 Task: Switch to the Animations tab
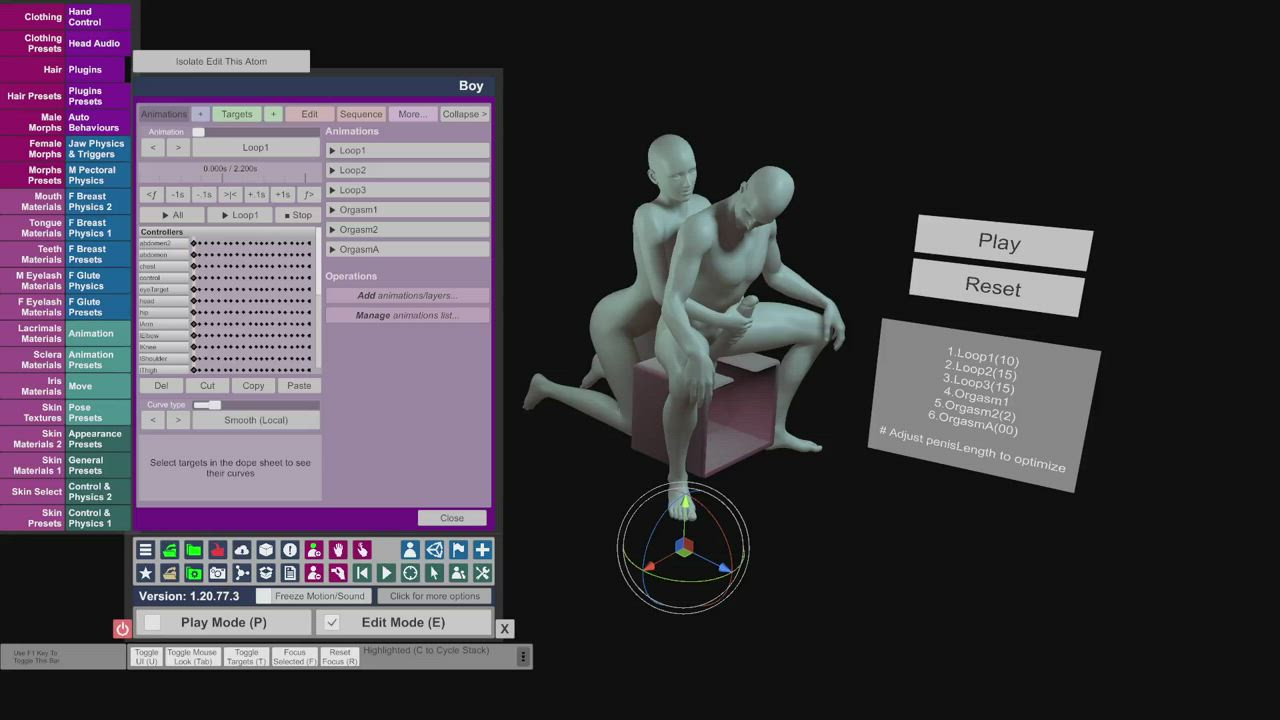pos(164,114)
